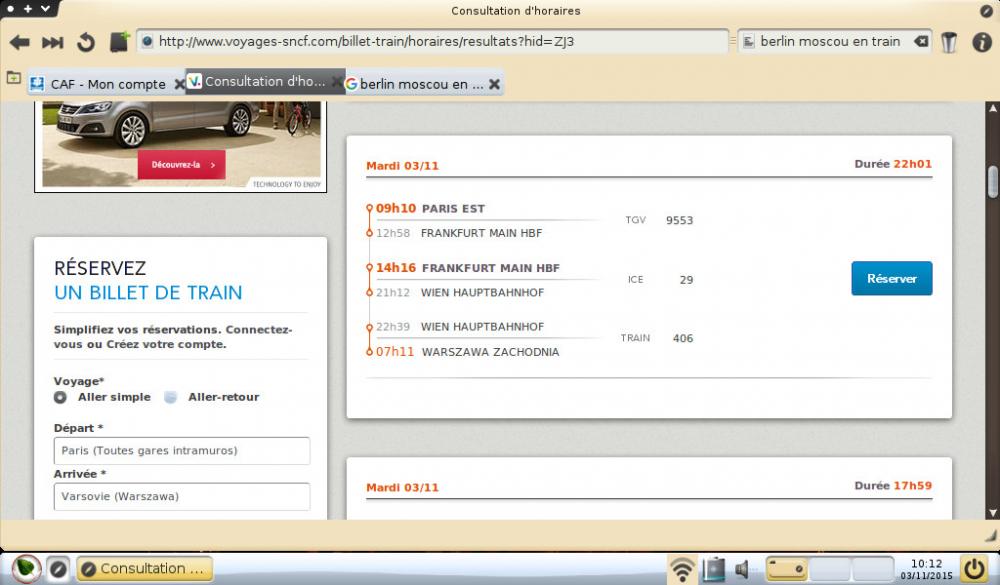Screen dimensions: 1000x585
Task: Reload the page with the refresh icon
Action: click(x=85, y=42)
